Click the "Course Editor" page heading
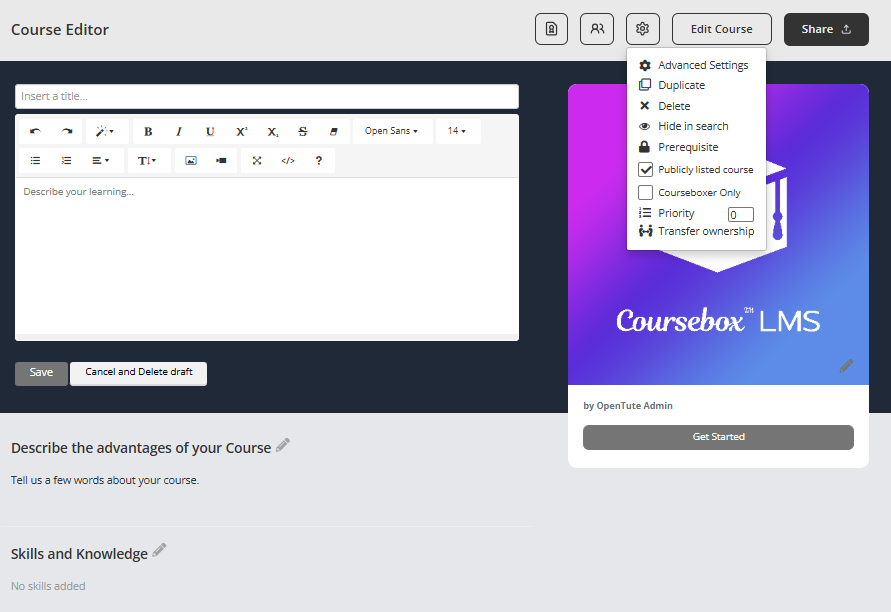This screenshot has width=891, height=612. pos(60,30)
